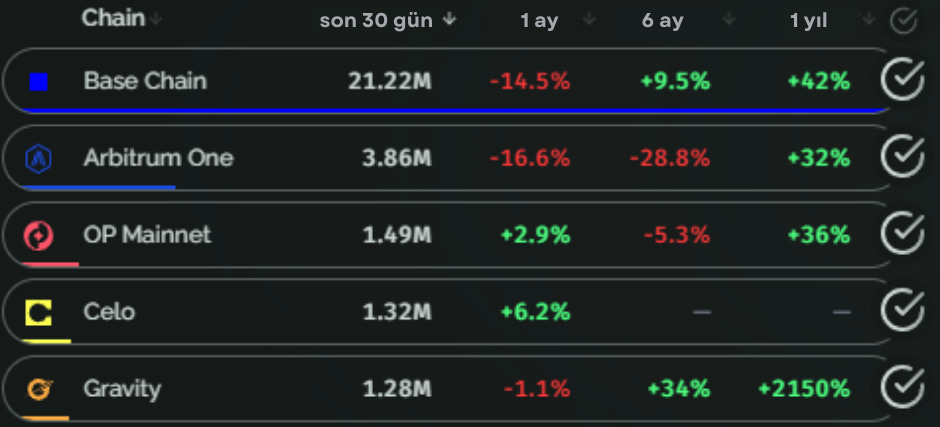The width and height of the screenshot is (940, 427).
Task: Click the 1.32M value
Action: [397, 312]
